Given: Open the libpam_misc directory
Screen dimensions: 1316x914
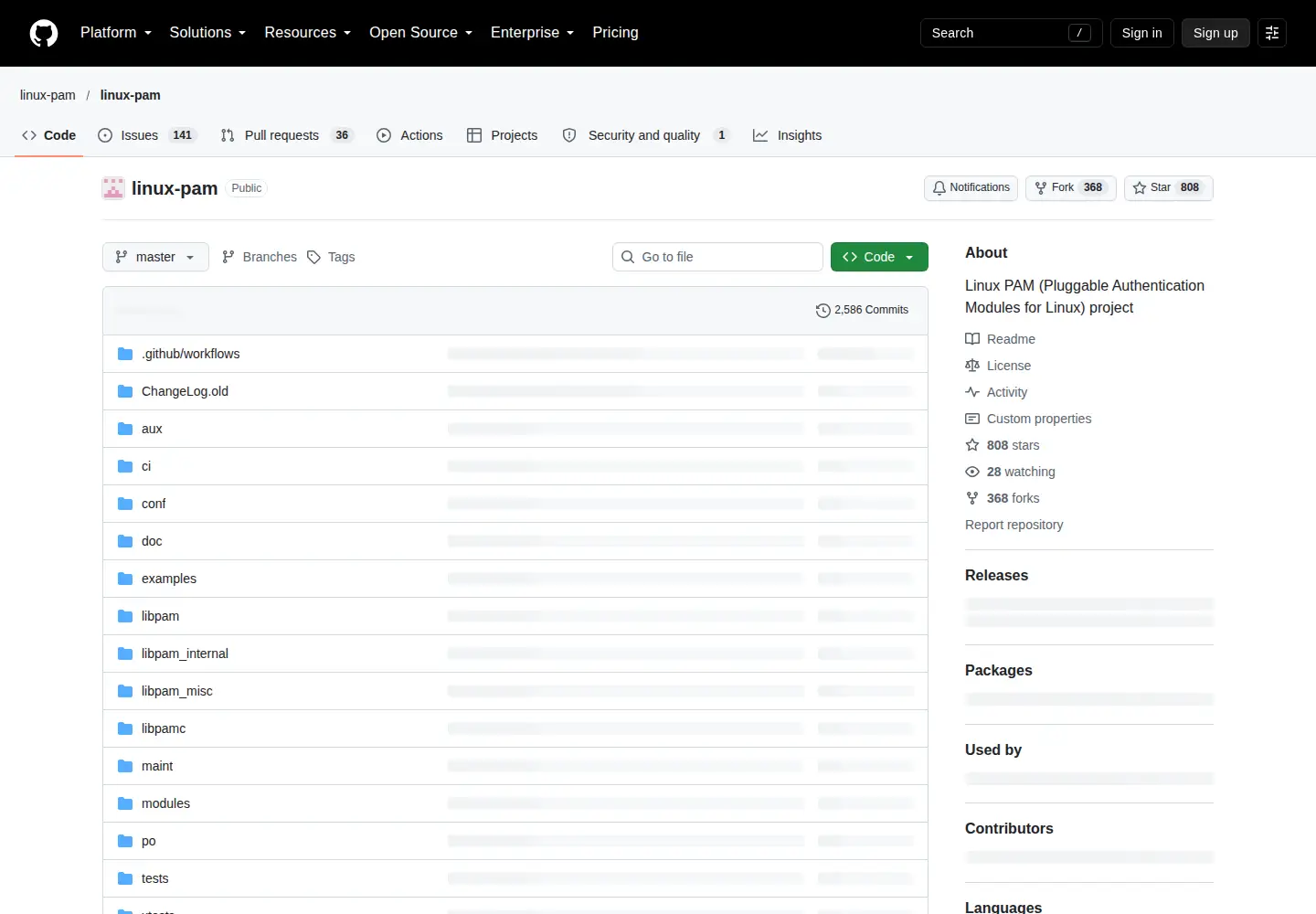Looking at the screenshot, I should 177,691.
